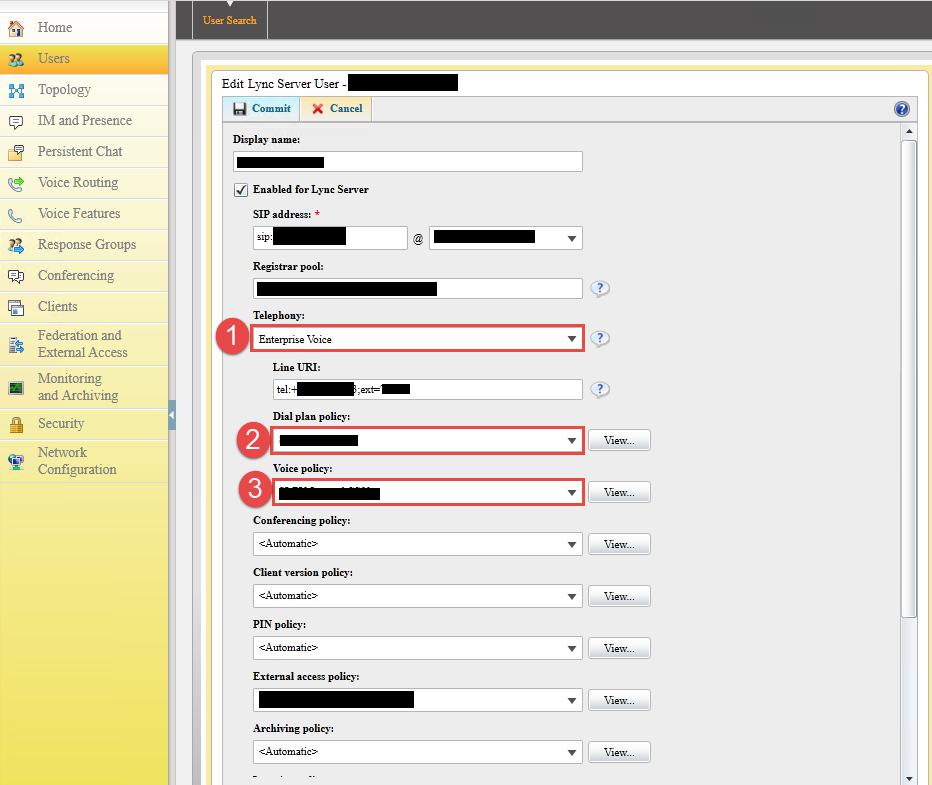Click the Cancel button

tap(336, 109)
